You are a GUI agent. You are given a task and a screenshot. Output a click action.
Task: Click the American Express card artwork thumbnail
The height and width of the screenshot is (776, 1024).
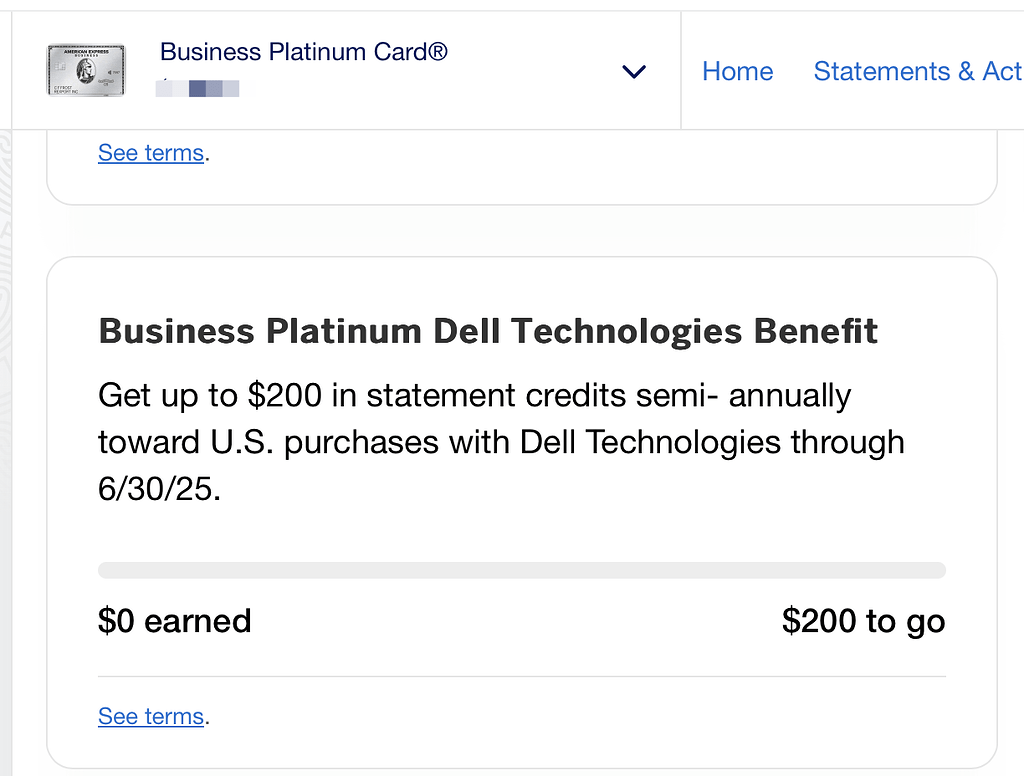click(x=85, y=71)
